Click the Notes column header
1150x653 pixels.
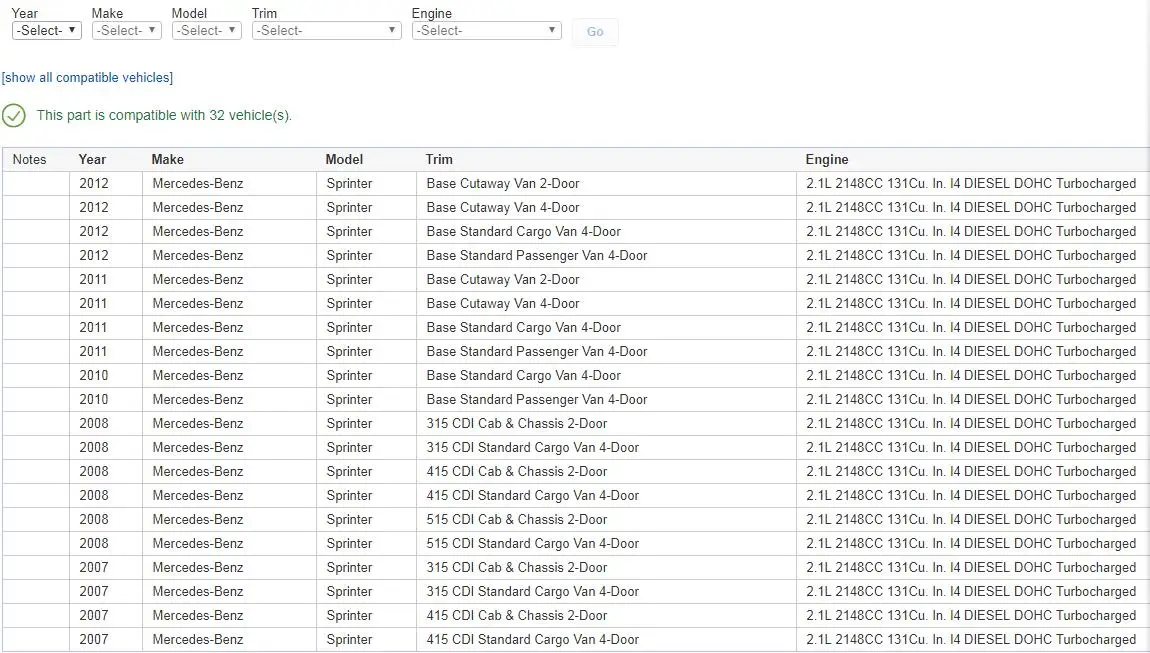[29, 159]
